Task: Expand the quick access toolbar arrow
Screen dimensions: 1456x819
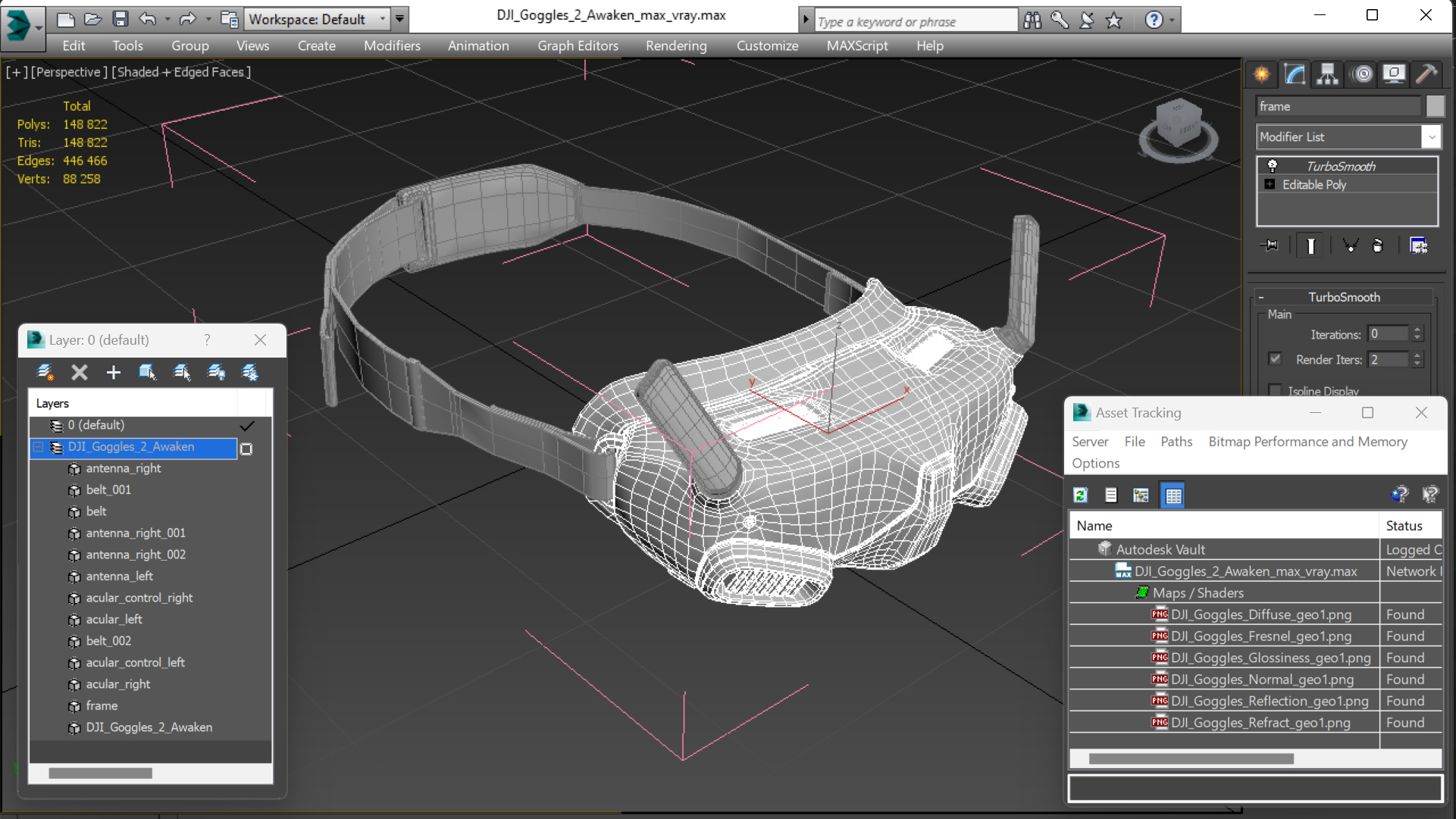Action: 399,19
